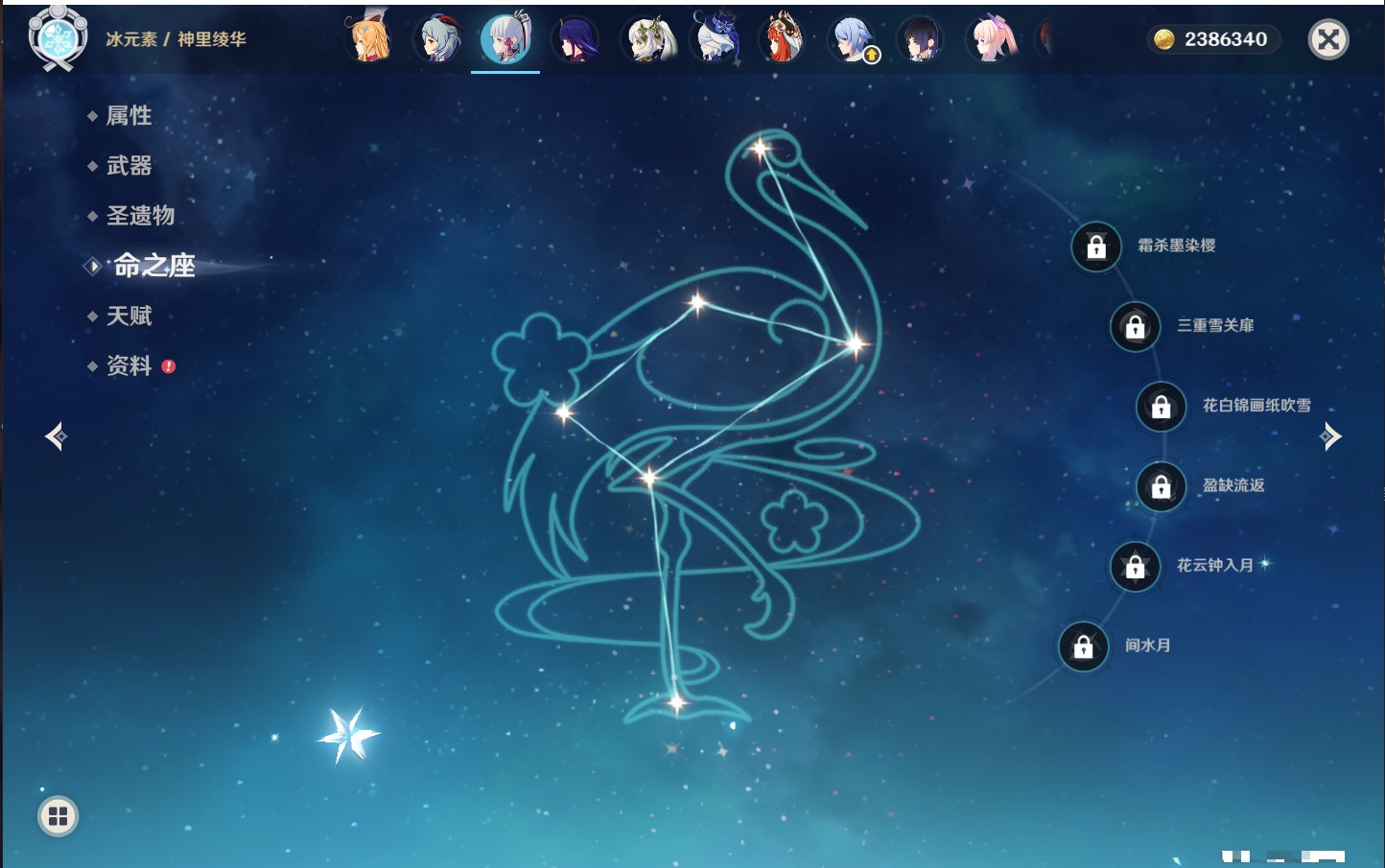Viewport: 1385px width, 868px height.
Task: Open the four-square grid menu button
Action: pyautogui.click(x=58, y=816)
